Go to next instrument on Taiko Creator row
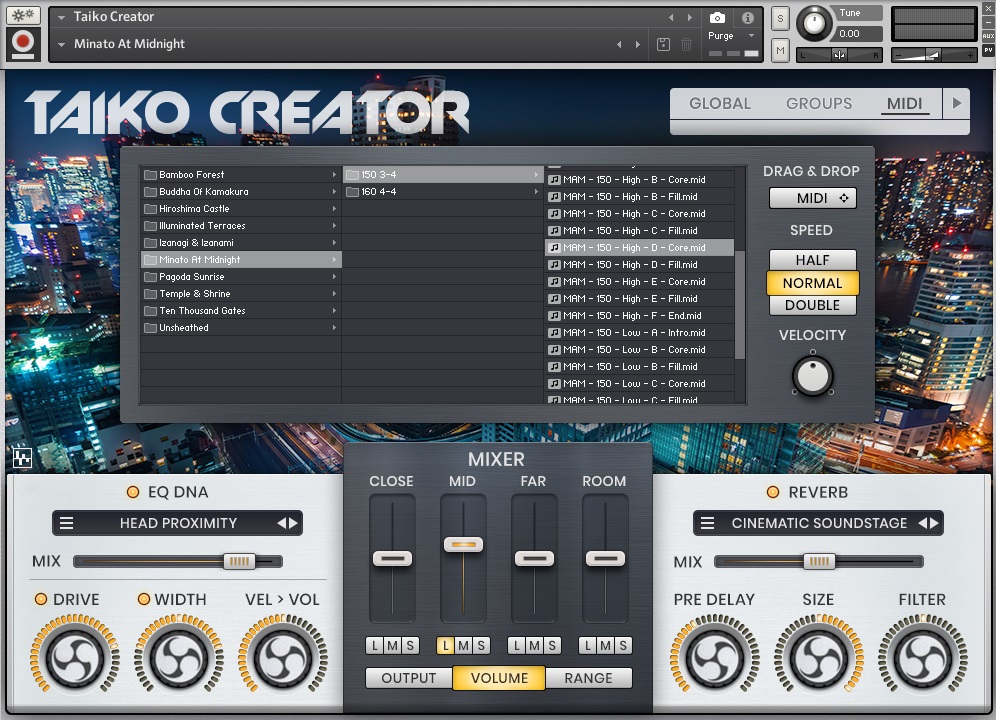The height and width of the screenshot is (720, 996). tap(690, 17)
